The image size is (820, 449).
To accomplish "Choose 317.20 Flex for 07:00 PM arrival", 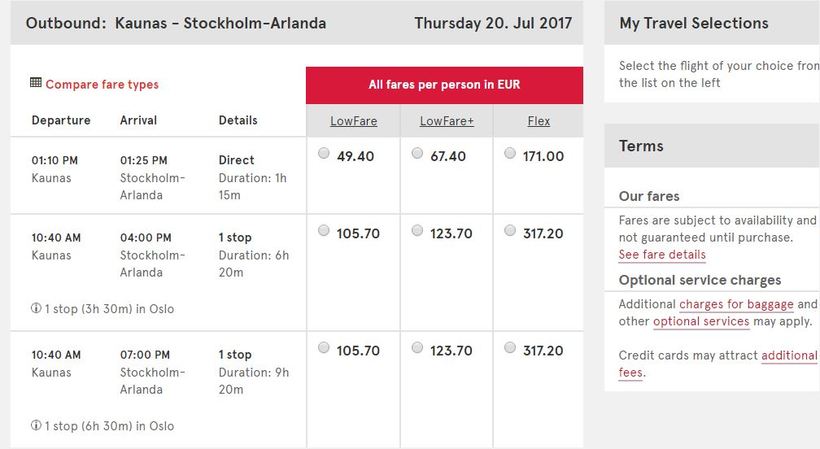I will (510, 348).
